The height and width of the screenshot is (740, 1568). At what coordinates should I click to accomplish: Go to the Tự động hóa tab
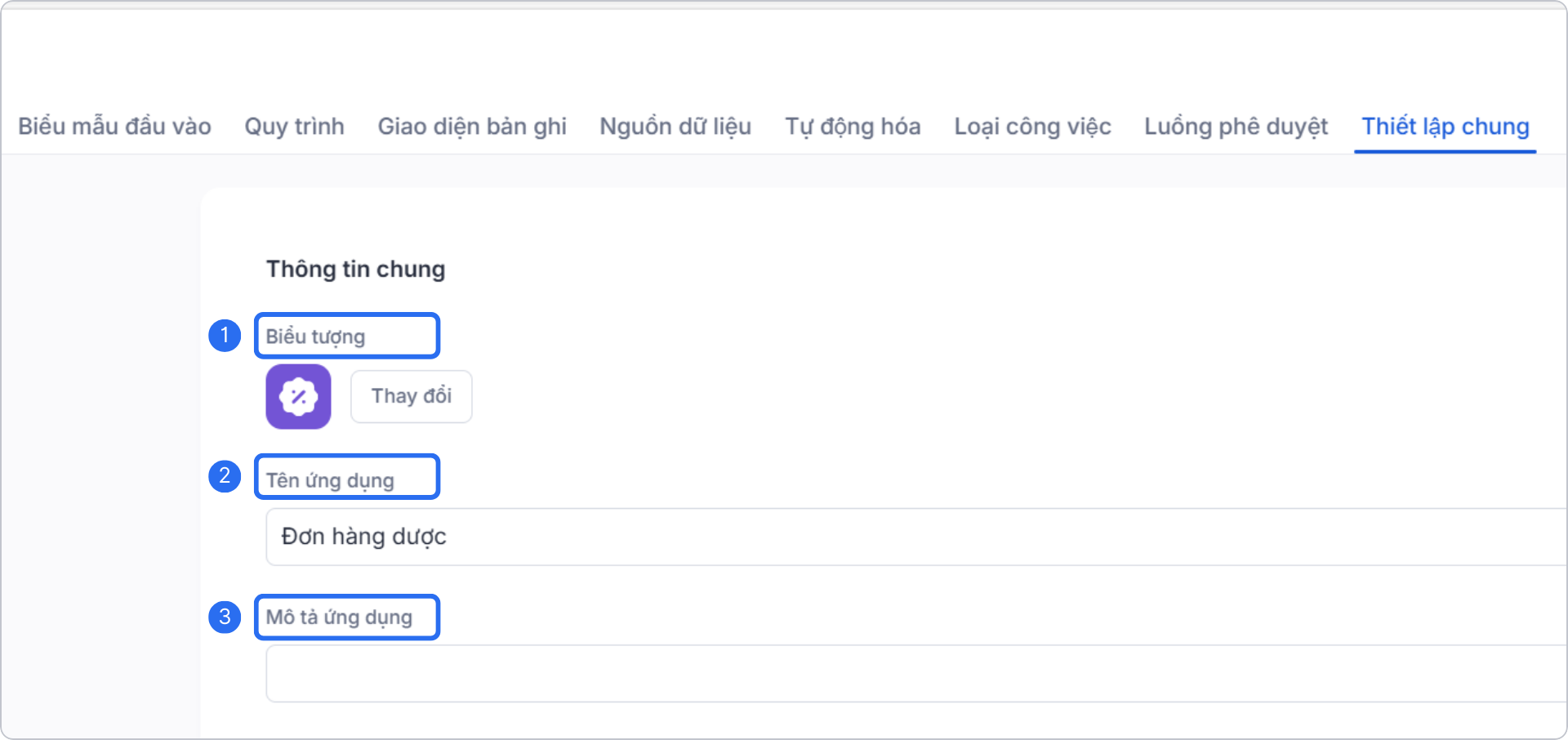point(853,127)
